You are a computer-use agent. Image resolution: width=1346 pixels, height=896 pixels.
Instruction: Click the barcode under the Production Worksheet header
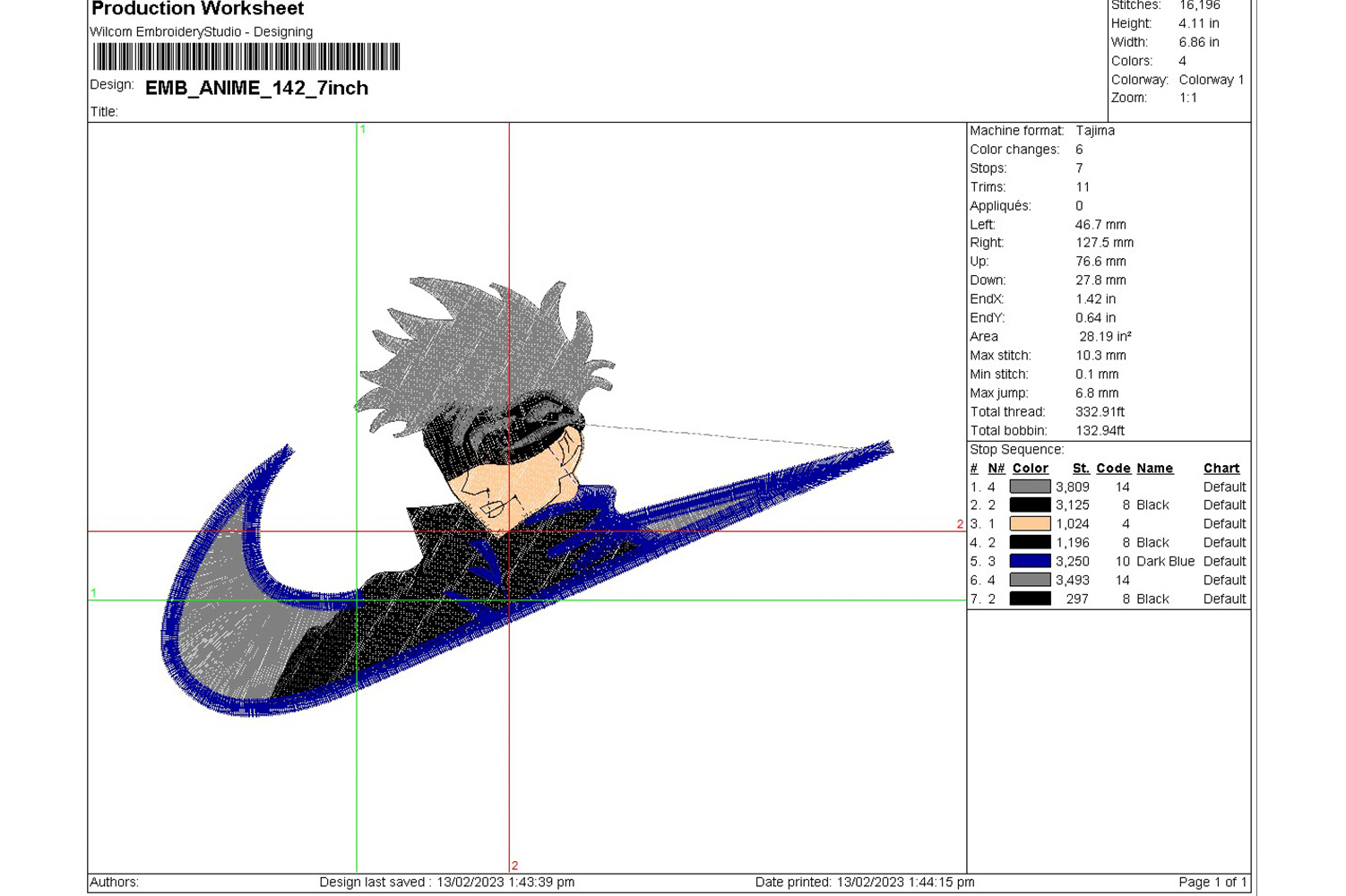pos(246,56)
